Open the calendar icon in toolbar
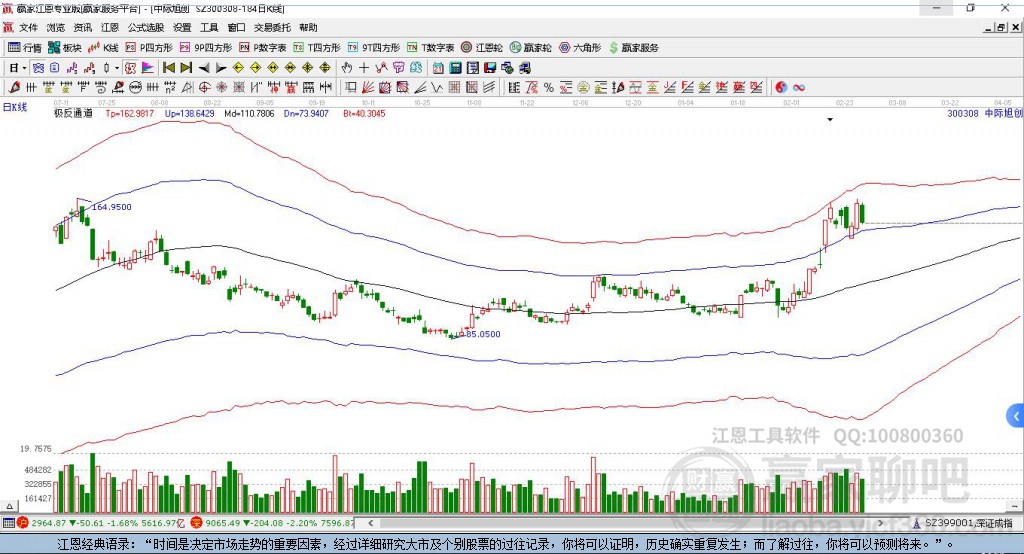 coord(438,68)
